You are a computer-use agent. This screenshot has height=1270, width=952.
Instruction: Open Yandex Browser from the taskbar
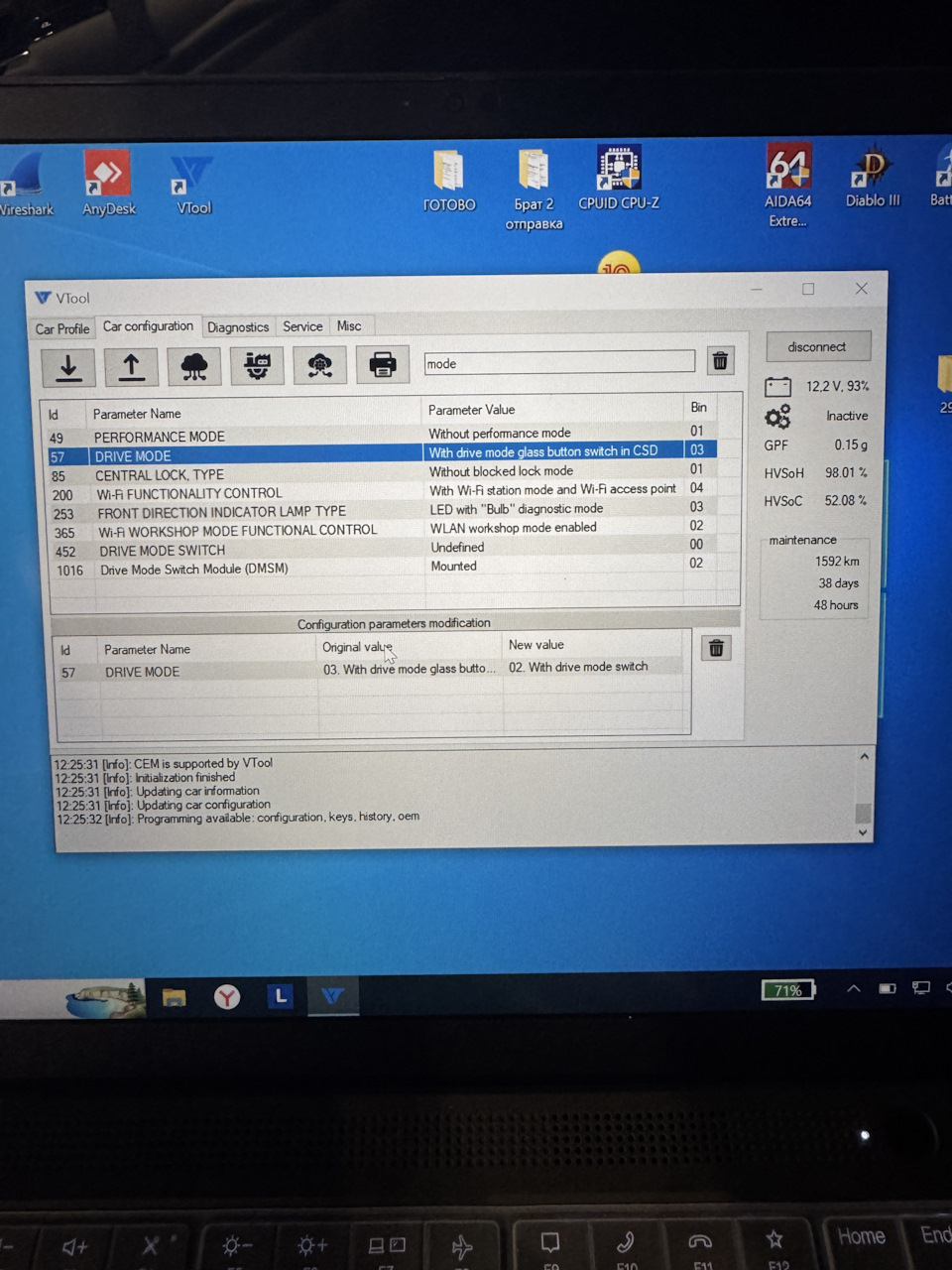227,996
